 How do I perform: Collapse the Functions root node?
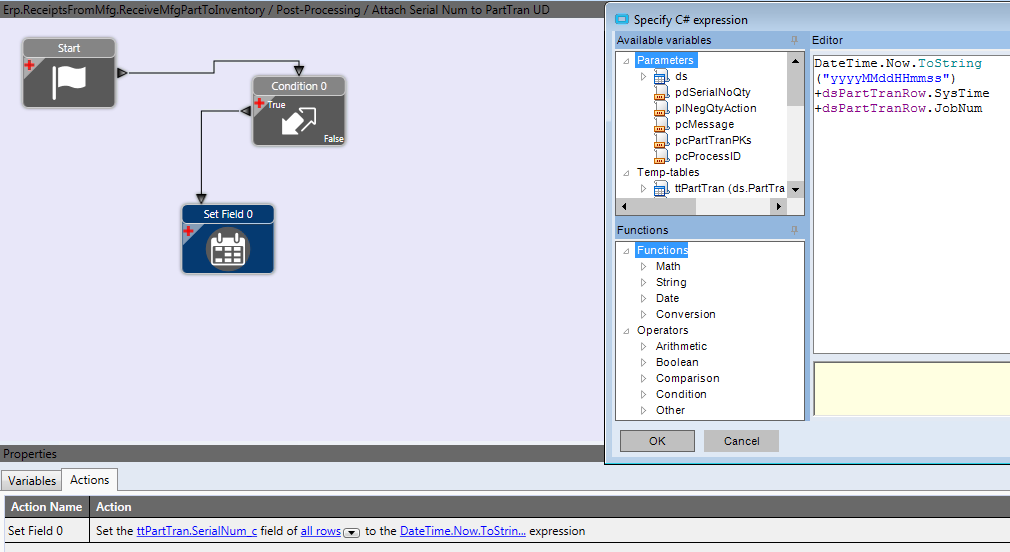[626, 251]
